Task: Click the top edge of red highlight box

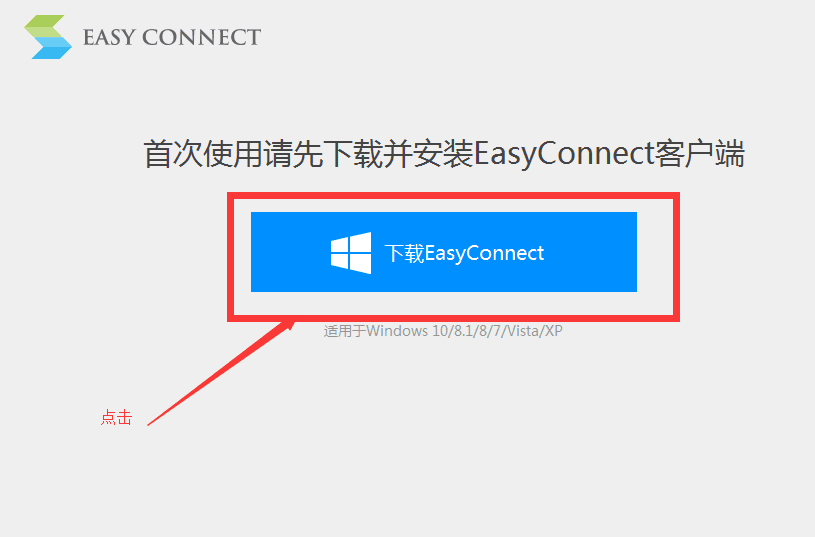Action: [x=453, y=195]
